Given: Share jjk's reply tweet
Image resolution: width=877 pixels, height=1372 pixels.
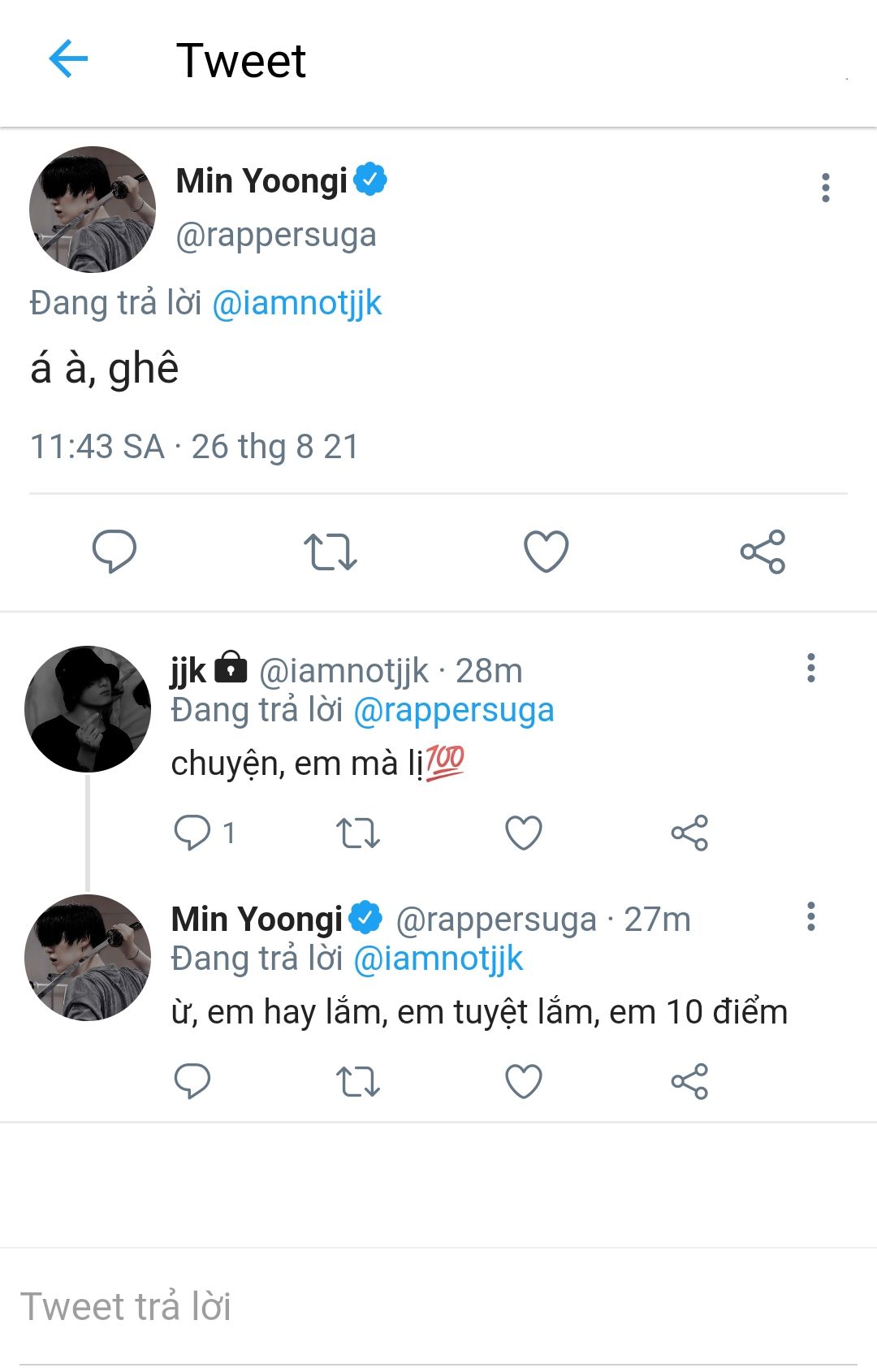Looking at the screenshot, I should pyautogui.click(x=689, y=833).
